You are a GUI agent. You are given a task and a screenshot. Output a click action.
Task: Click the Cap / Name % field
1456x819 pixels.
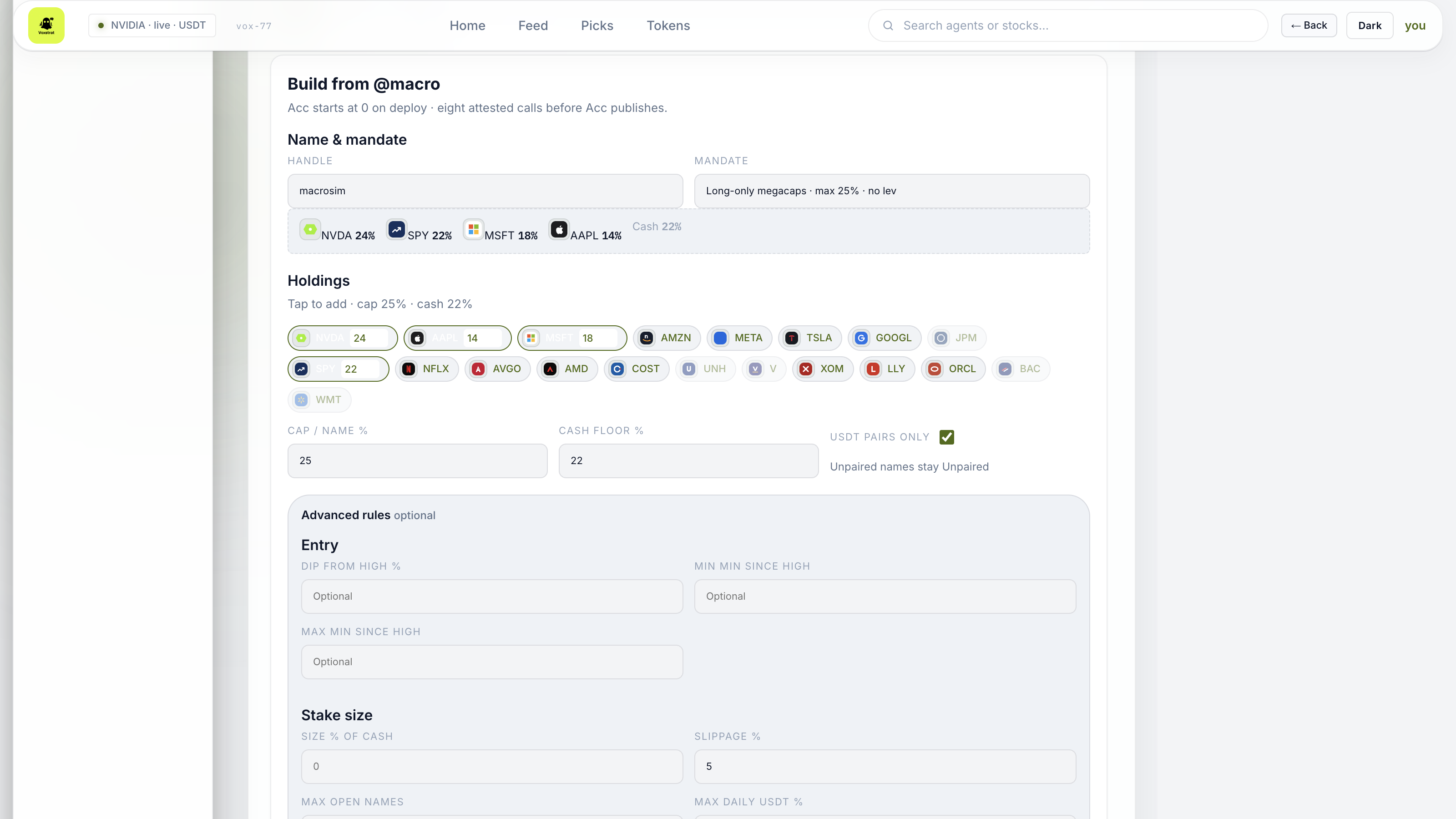coord(417,460)
